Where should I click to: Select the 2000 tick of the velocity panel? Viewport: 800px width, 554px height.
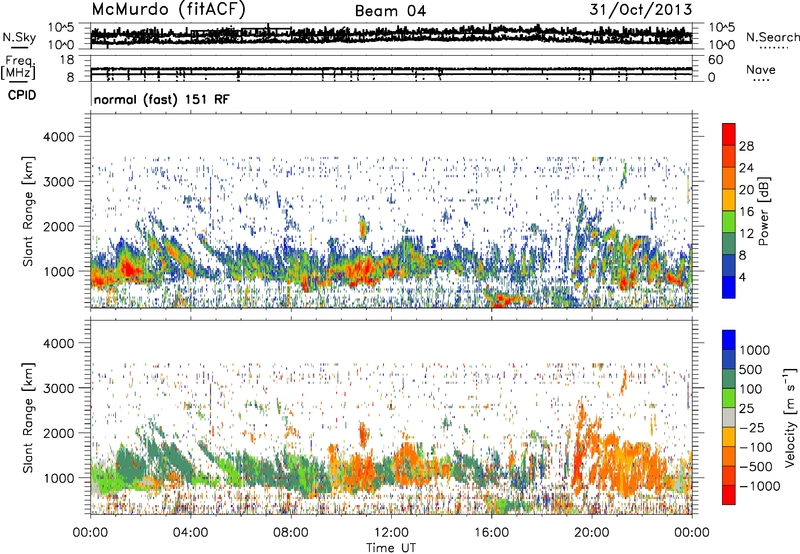coord(58,433)
